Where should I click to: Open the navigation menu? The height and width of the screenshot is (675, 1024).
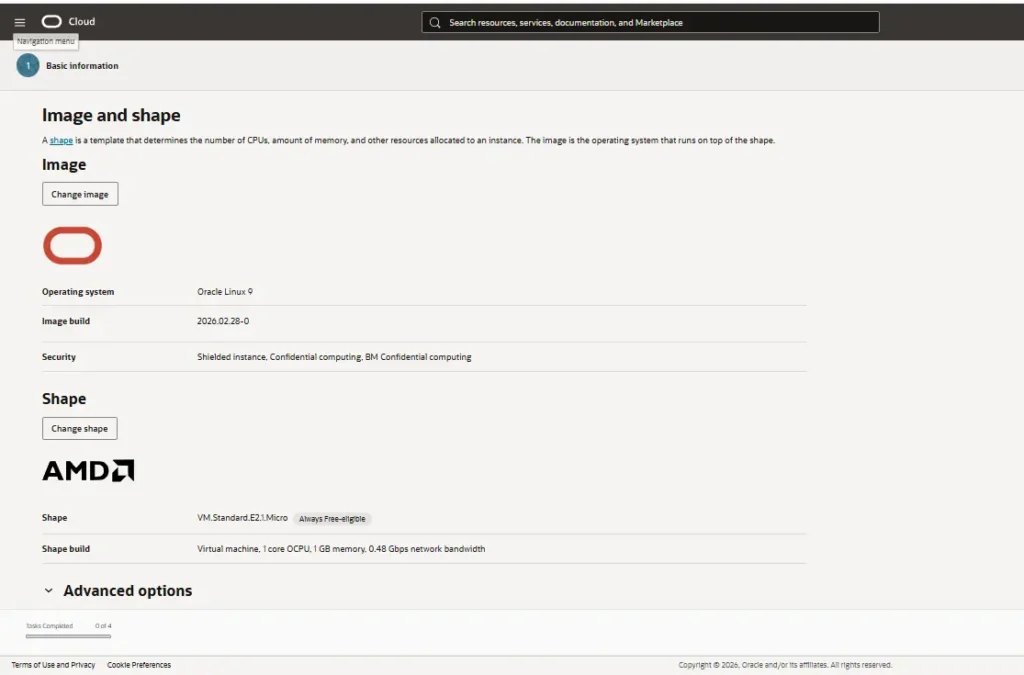[19, 21]
